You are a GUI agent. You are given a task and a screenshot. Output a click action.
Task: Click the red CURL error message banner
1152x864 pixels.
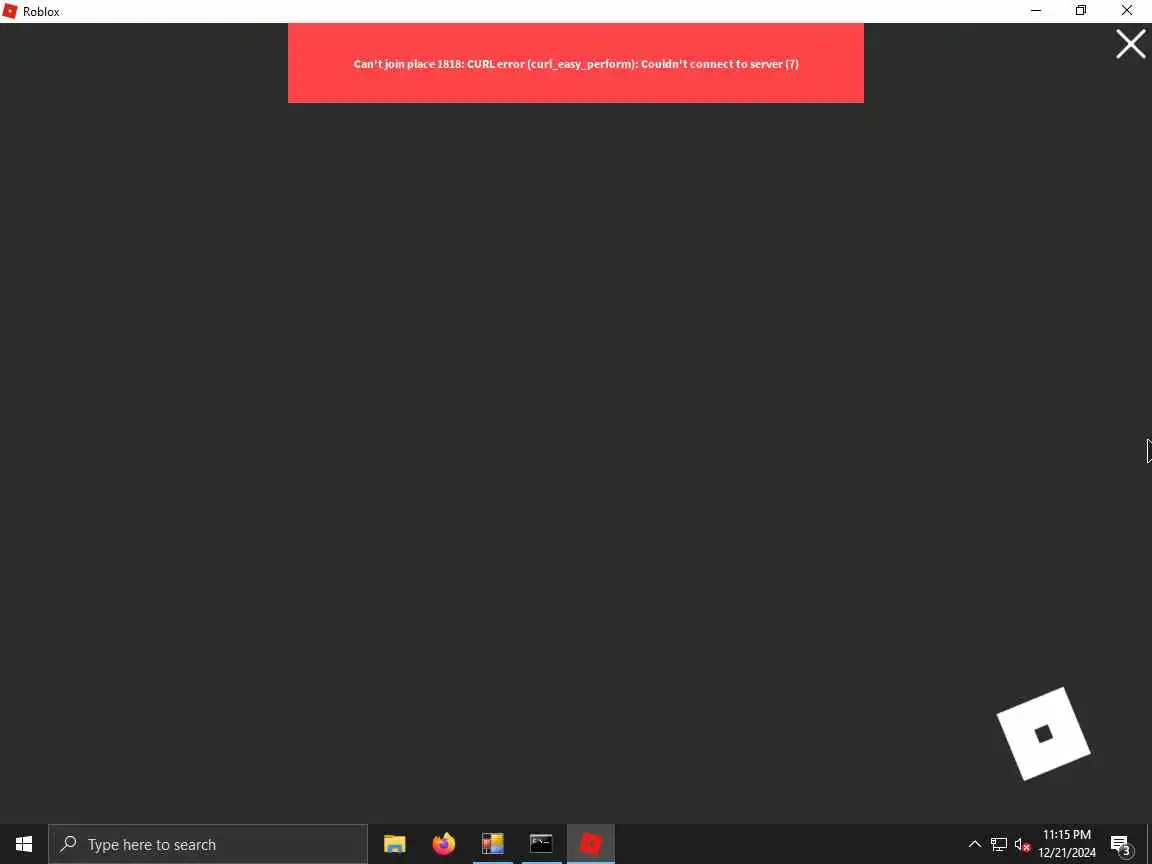coord(575,63)
